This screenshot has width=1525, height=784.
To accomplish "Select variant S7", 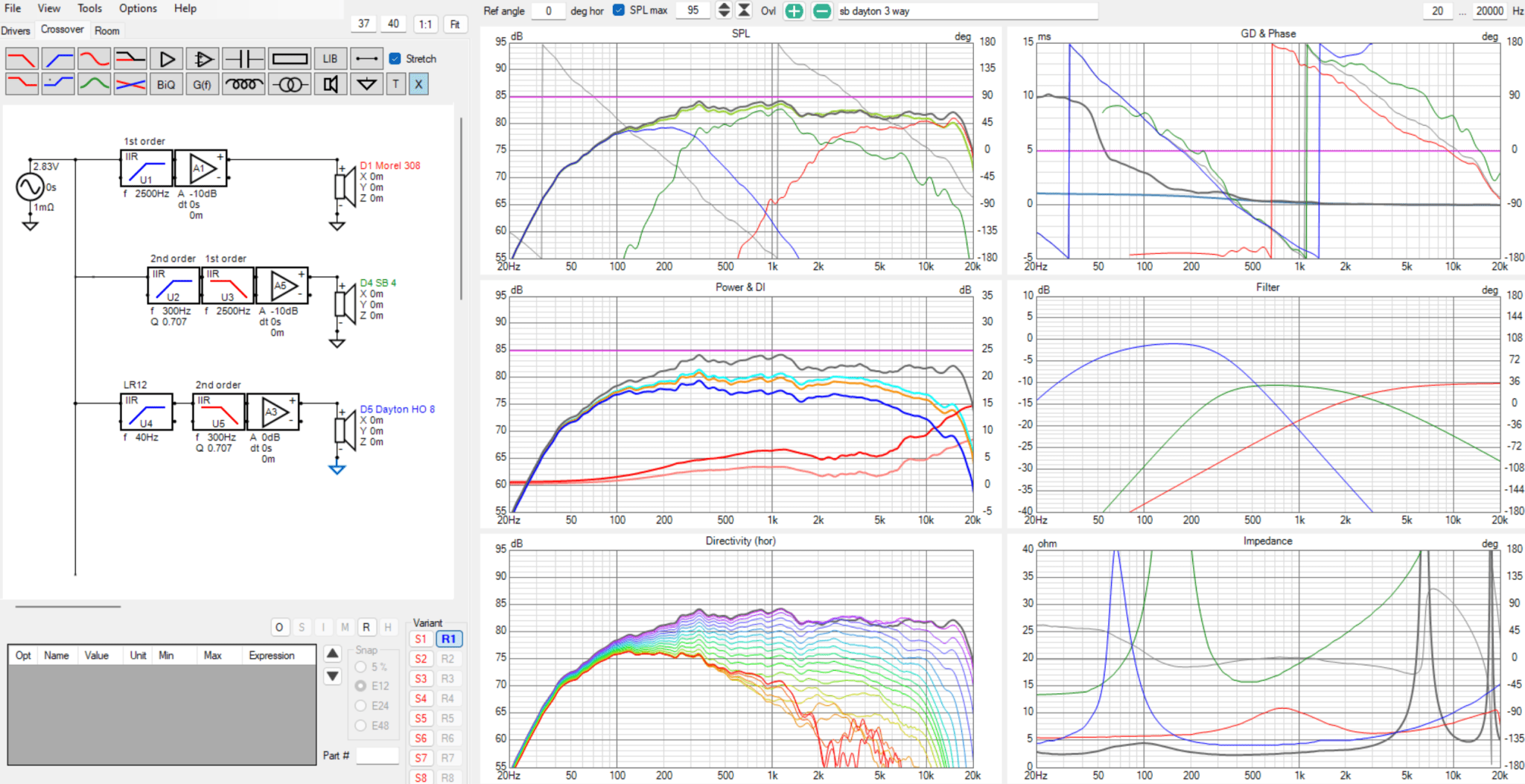I will point(421,758).
